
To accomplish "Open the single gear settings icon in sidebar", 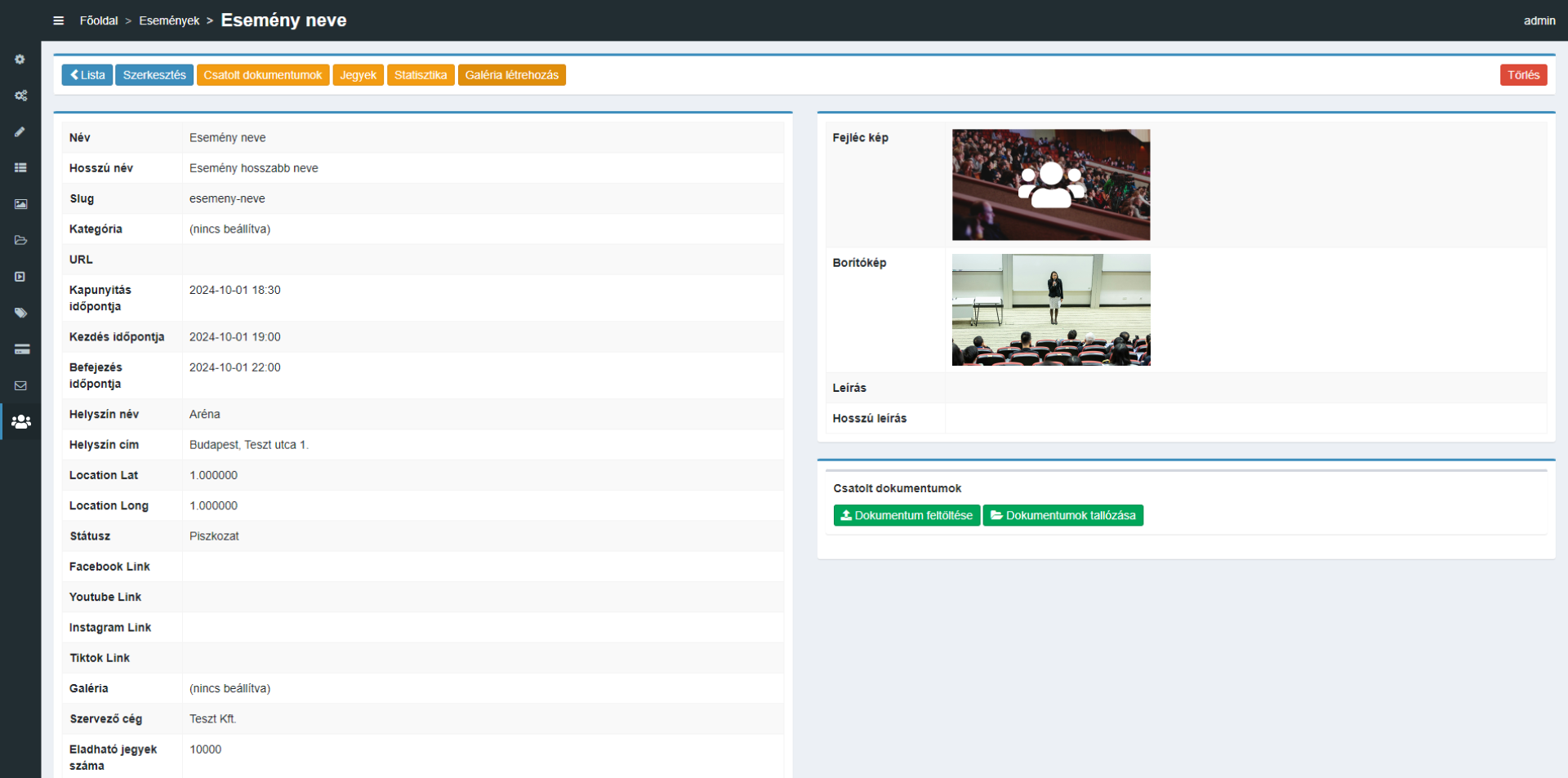I will point(20,60).
